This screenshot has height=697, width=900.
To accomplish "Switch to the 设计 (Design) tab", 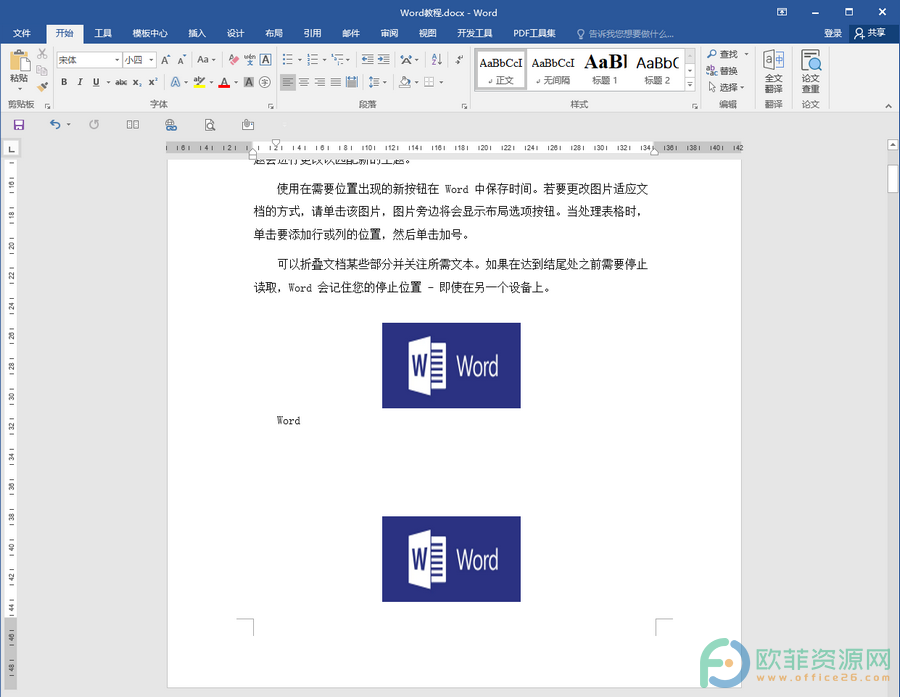I will coord(235,33).
